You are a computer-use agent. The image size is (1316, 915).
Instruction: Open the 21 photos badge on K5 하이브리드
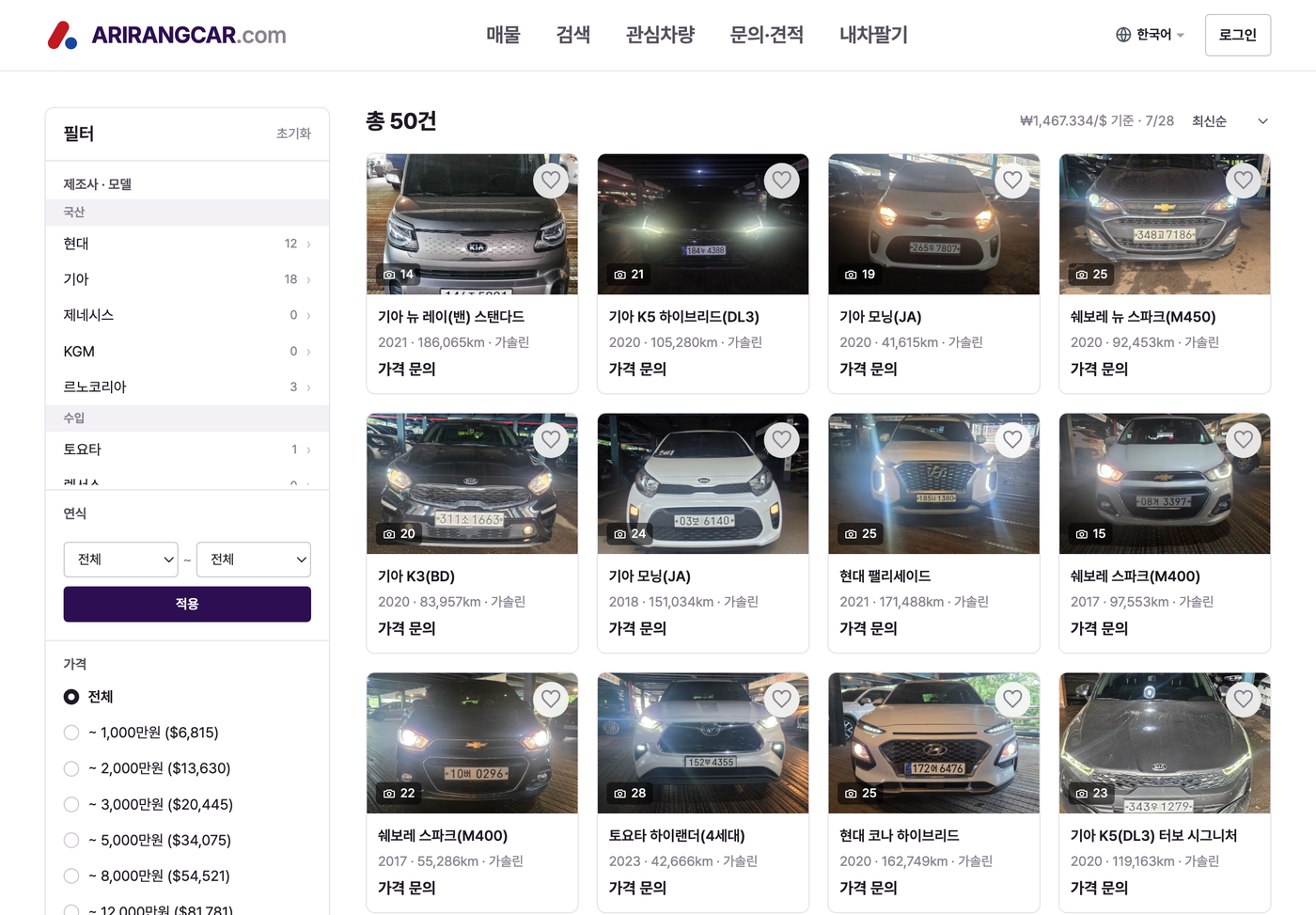(x=630, y=275)
